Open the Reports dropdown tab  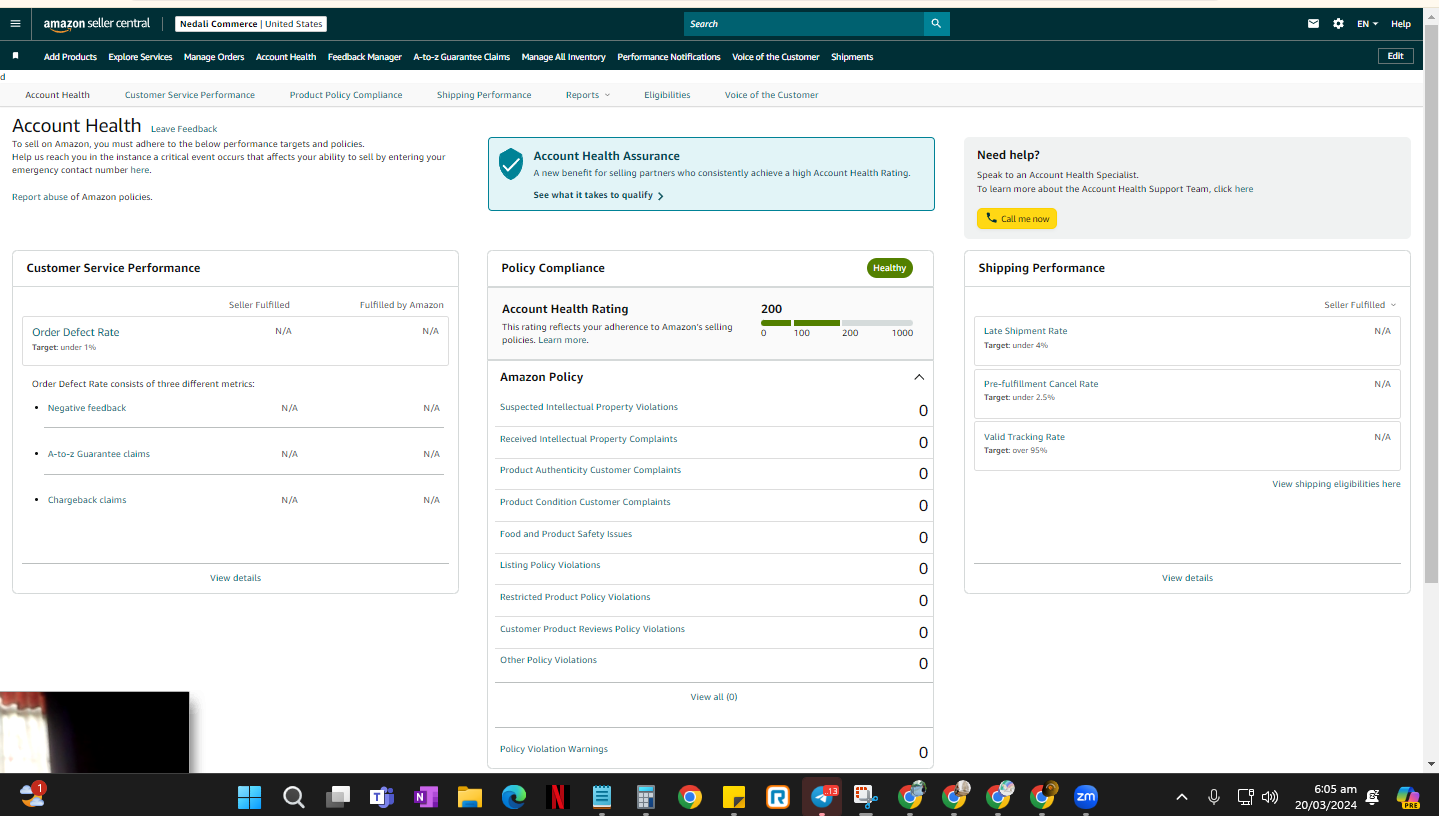(587, 95)
